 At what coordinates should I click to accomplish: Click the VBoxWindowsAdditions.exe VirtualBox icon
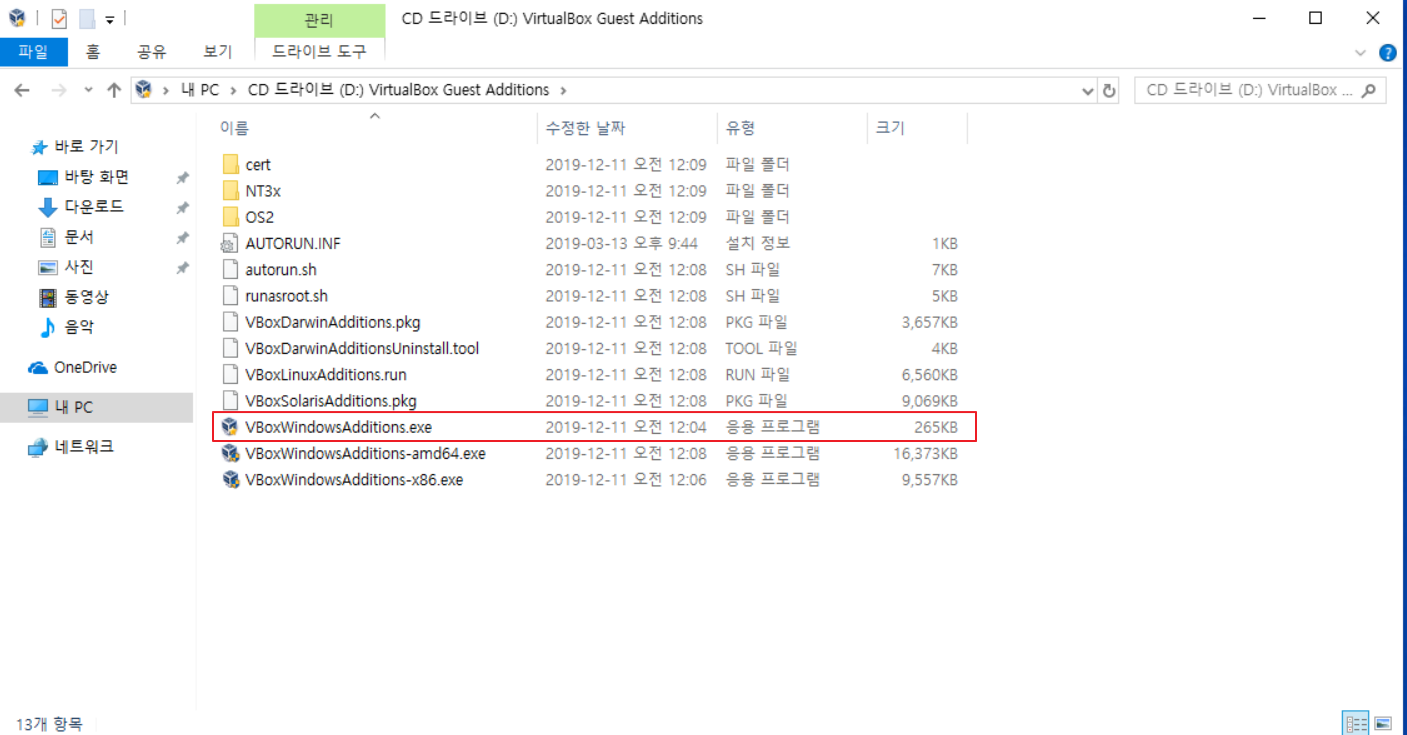[x=230, y=427]
